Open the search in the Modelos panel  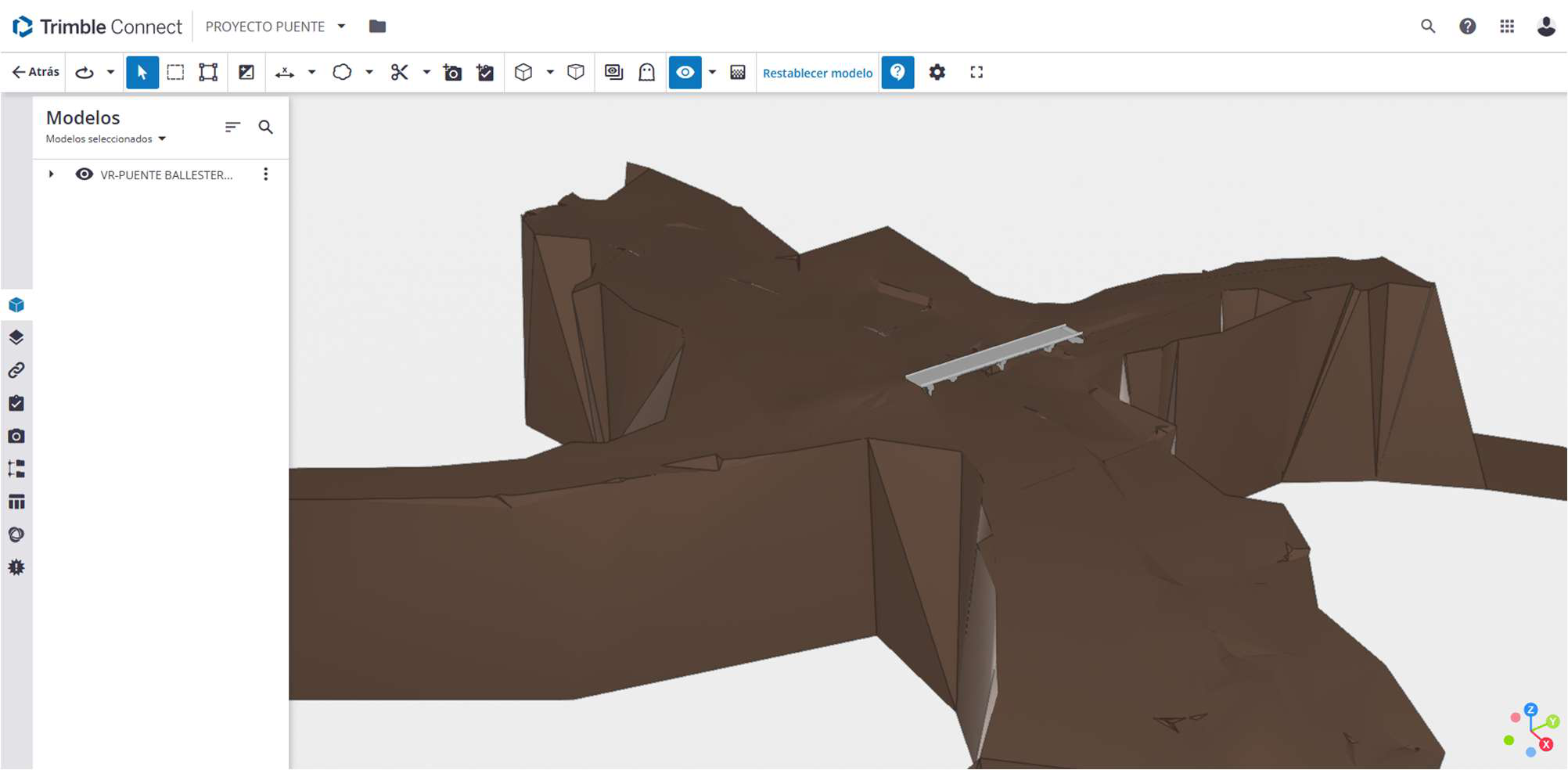(266, 127)
